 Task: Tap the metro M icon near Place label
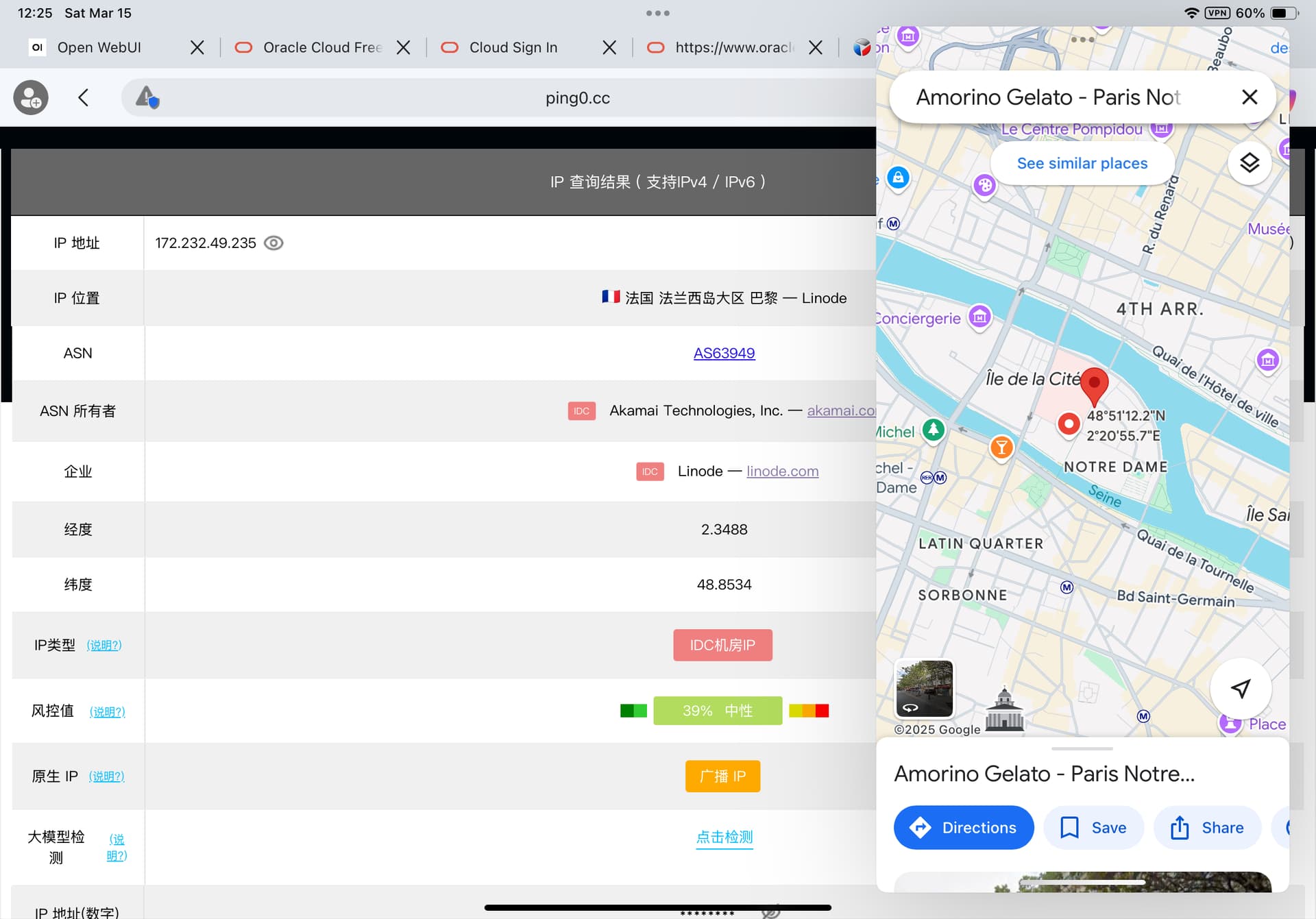click(x=1143, y=716)
